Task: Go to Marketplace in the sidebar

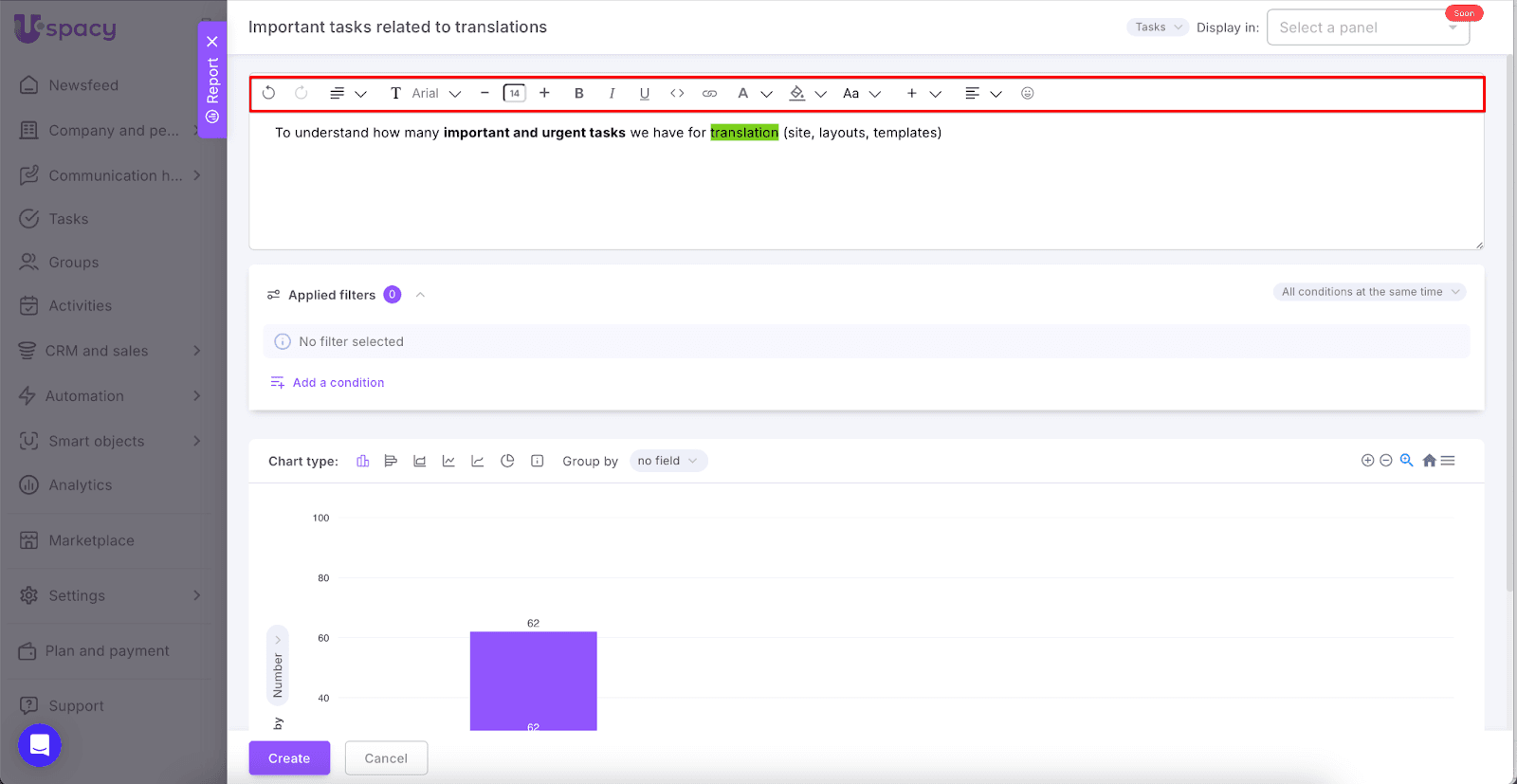Action: [x=91, y=540]
